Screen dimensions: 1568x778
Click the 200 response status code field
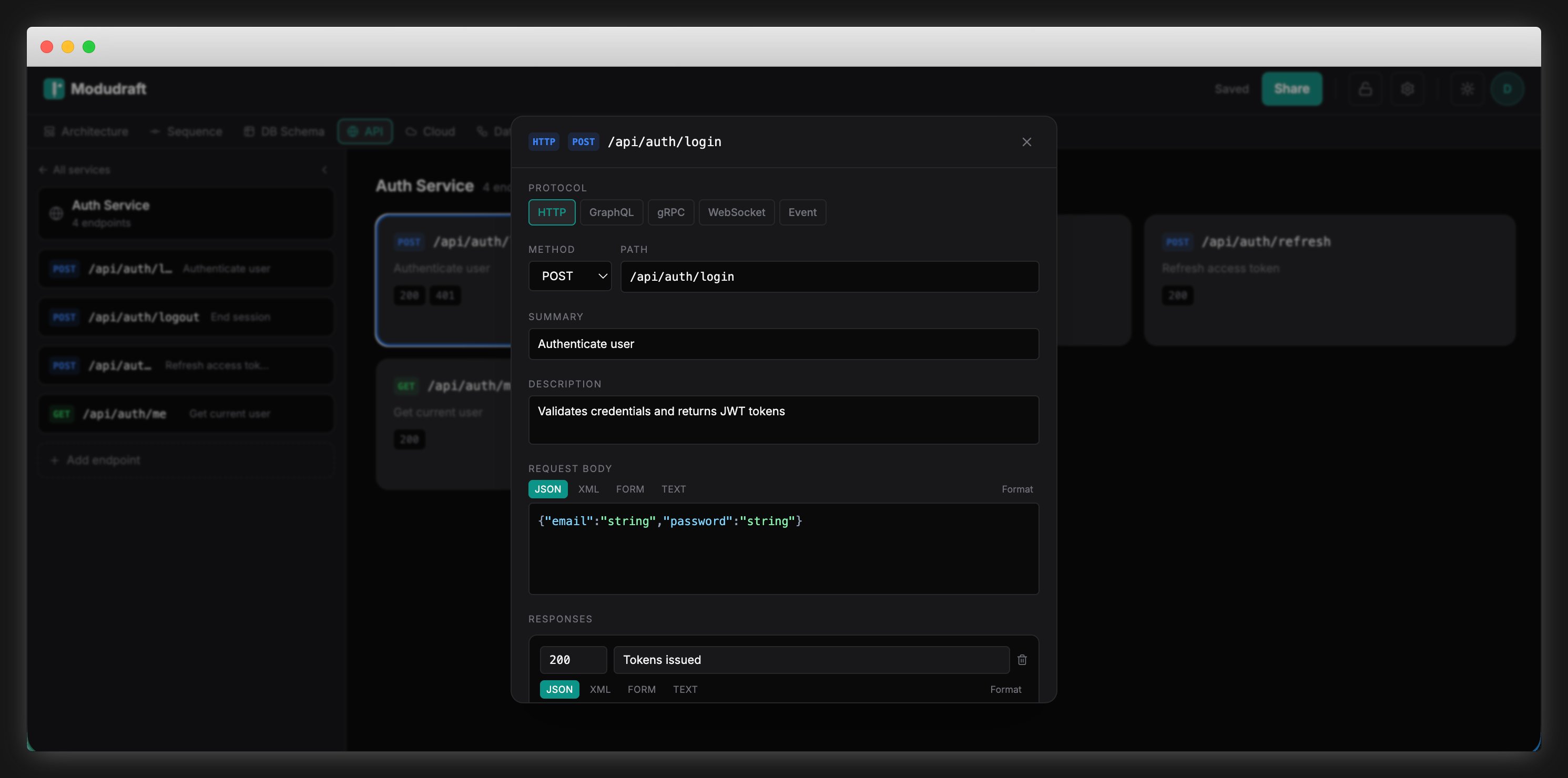point(573,660)
